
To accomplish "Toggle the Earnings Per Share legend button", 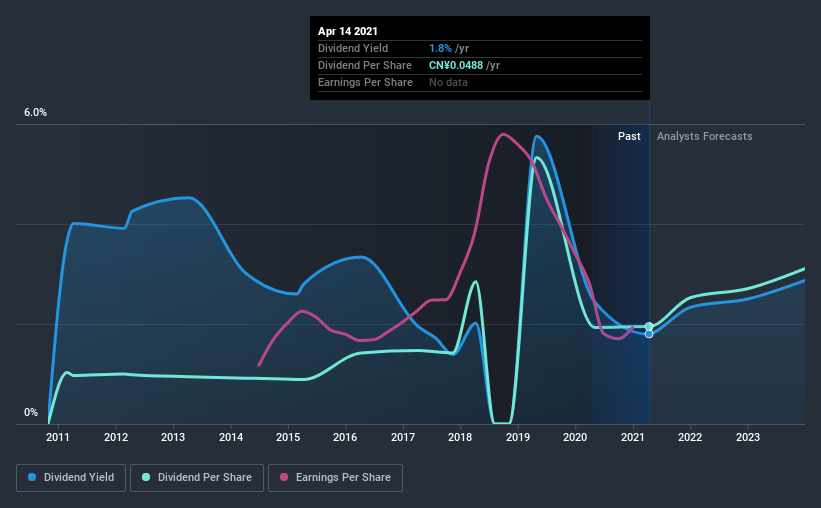I will 336,478.
